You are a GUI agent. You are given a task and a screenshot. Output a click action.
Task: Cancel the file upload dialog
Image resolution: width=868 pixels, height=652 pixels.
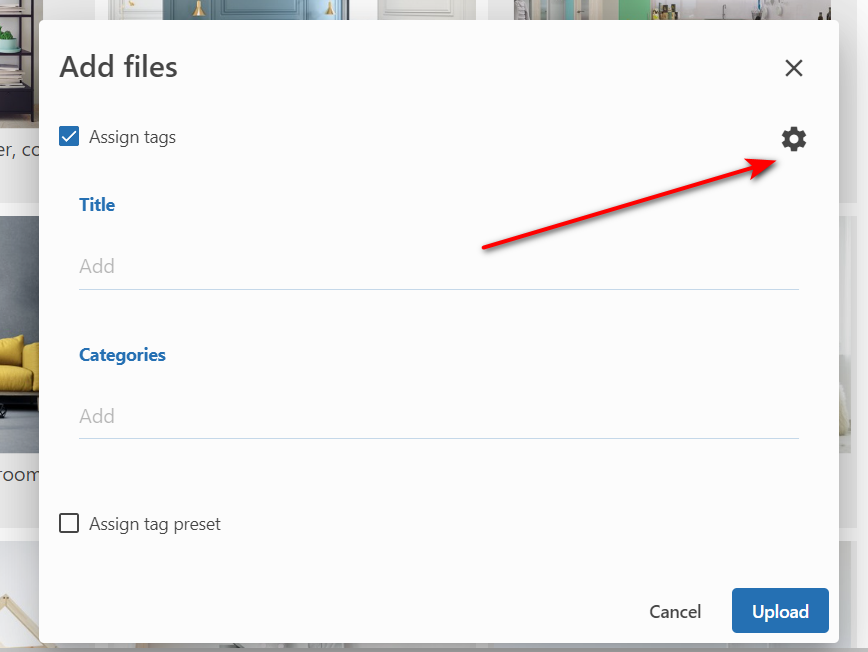point(675,611)
